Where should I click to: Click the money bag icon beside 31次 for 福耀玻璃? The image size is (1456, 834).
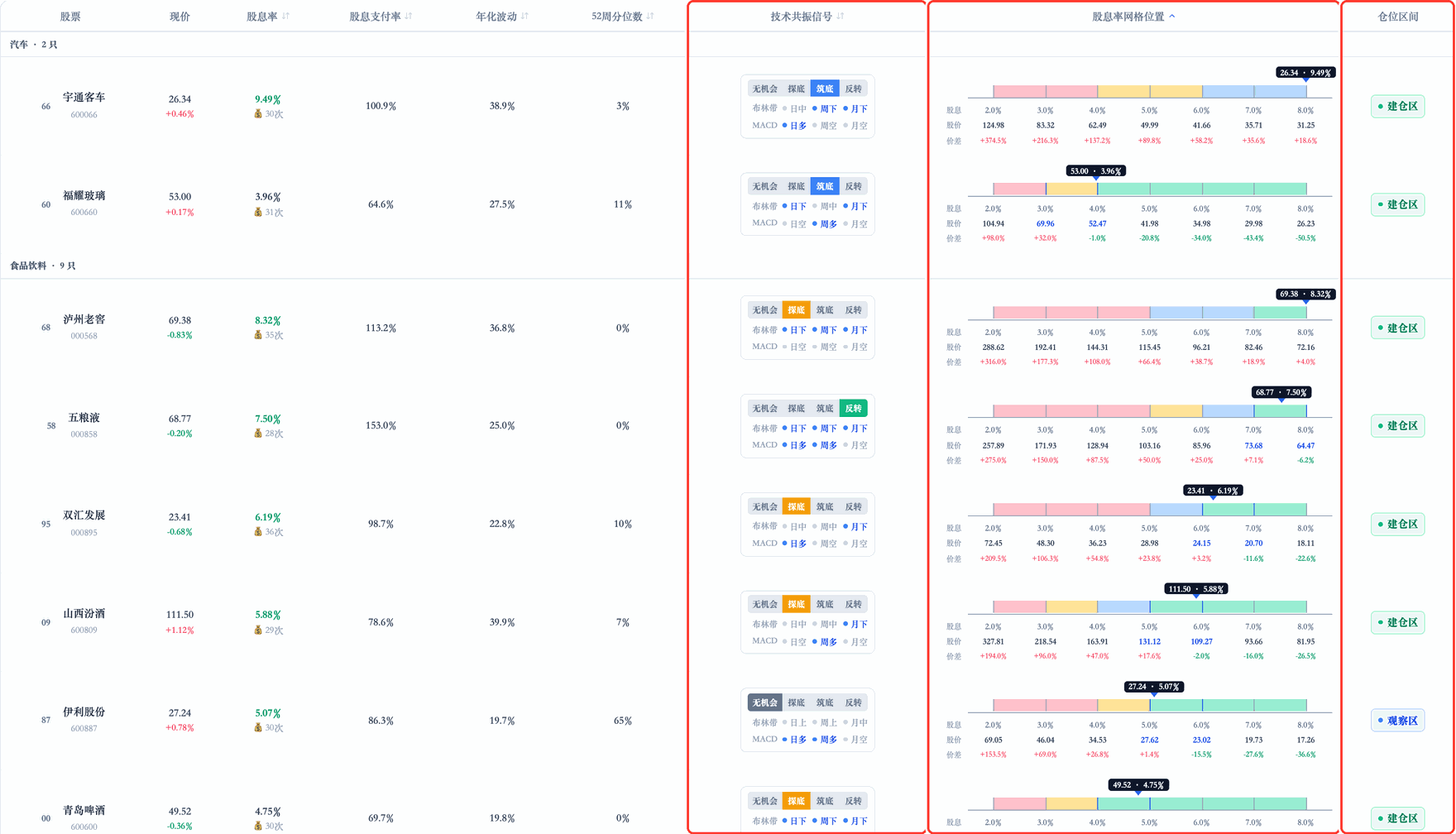click(258, 213)
